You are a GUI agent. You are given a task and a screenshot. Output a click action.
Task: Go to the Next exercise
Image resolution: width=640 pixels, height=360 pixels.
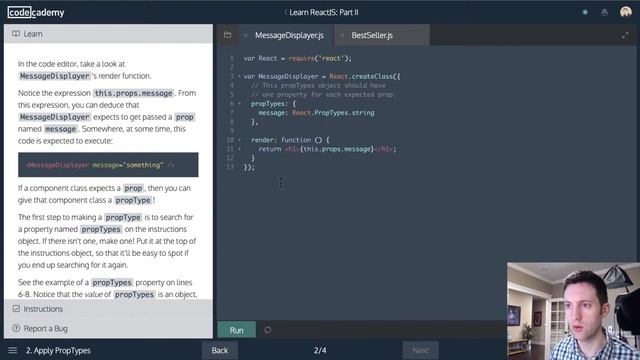(420, 350)
